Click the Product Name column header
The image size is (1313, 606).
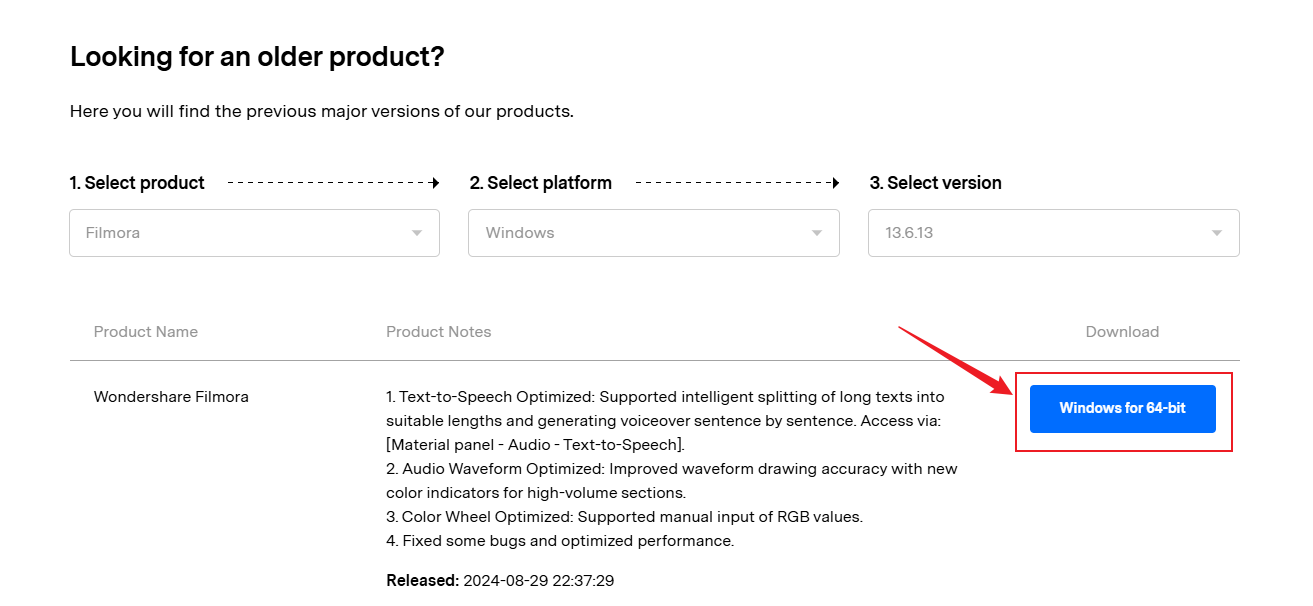pyautogui.click(x=146, y=332)
